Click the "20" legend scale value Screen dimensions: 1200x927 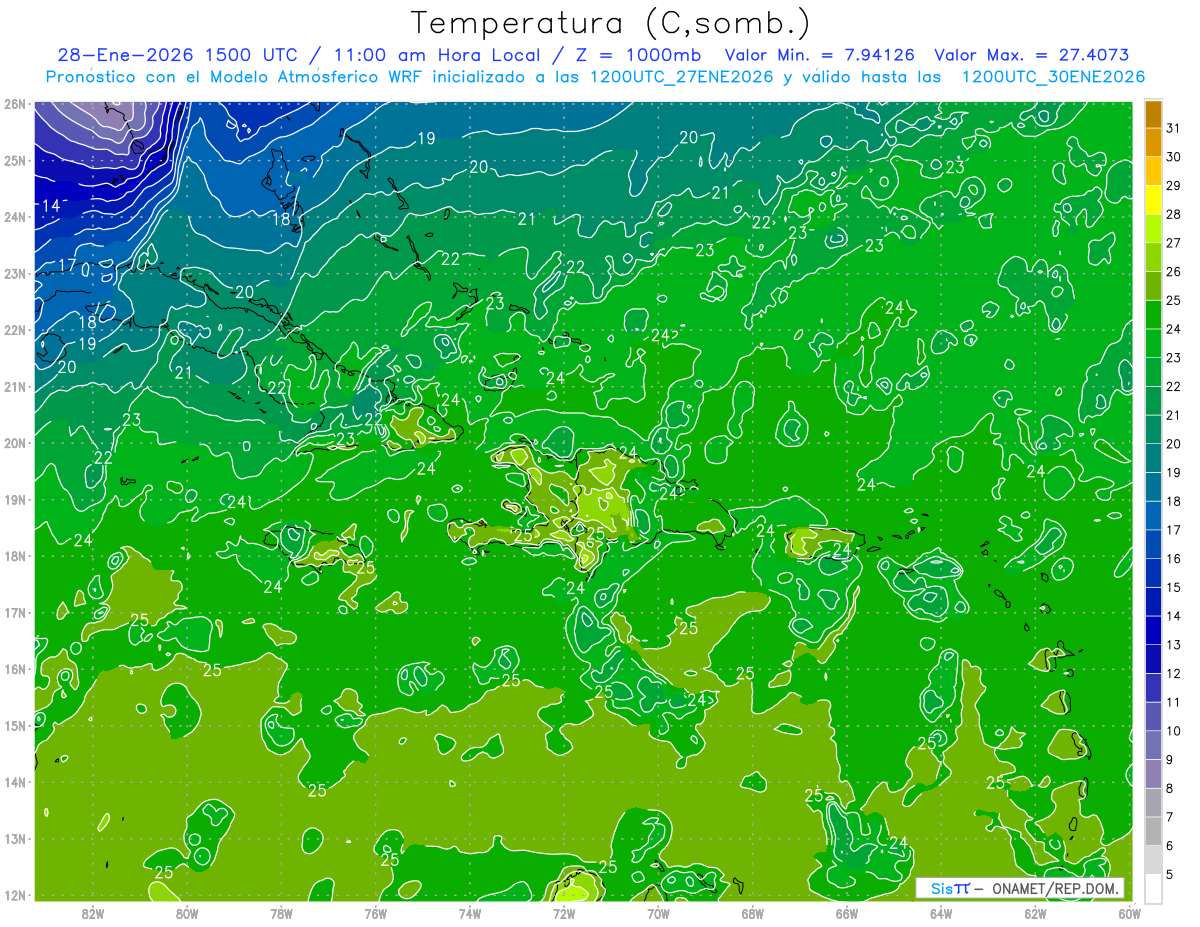click(x=1174, y=444)
